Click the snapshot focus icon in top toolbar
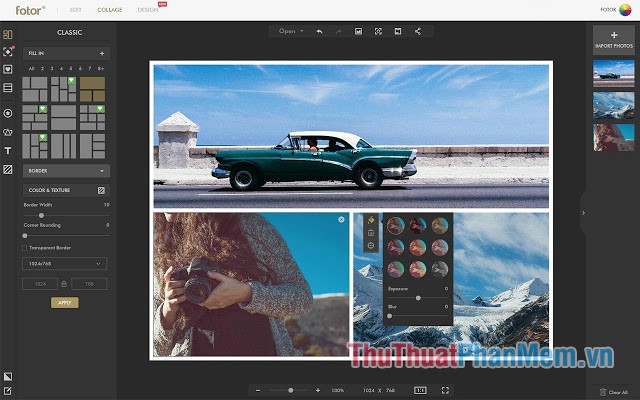The height and width of the screenshot is (400, 640). (x=378, y=31)
